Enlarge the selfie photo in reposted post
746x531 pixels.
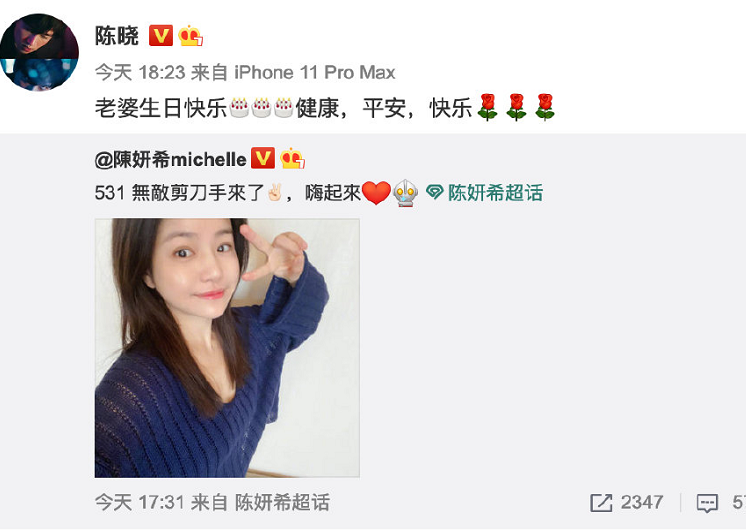(x=227, y=348)
